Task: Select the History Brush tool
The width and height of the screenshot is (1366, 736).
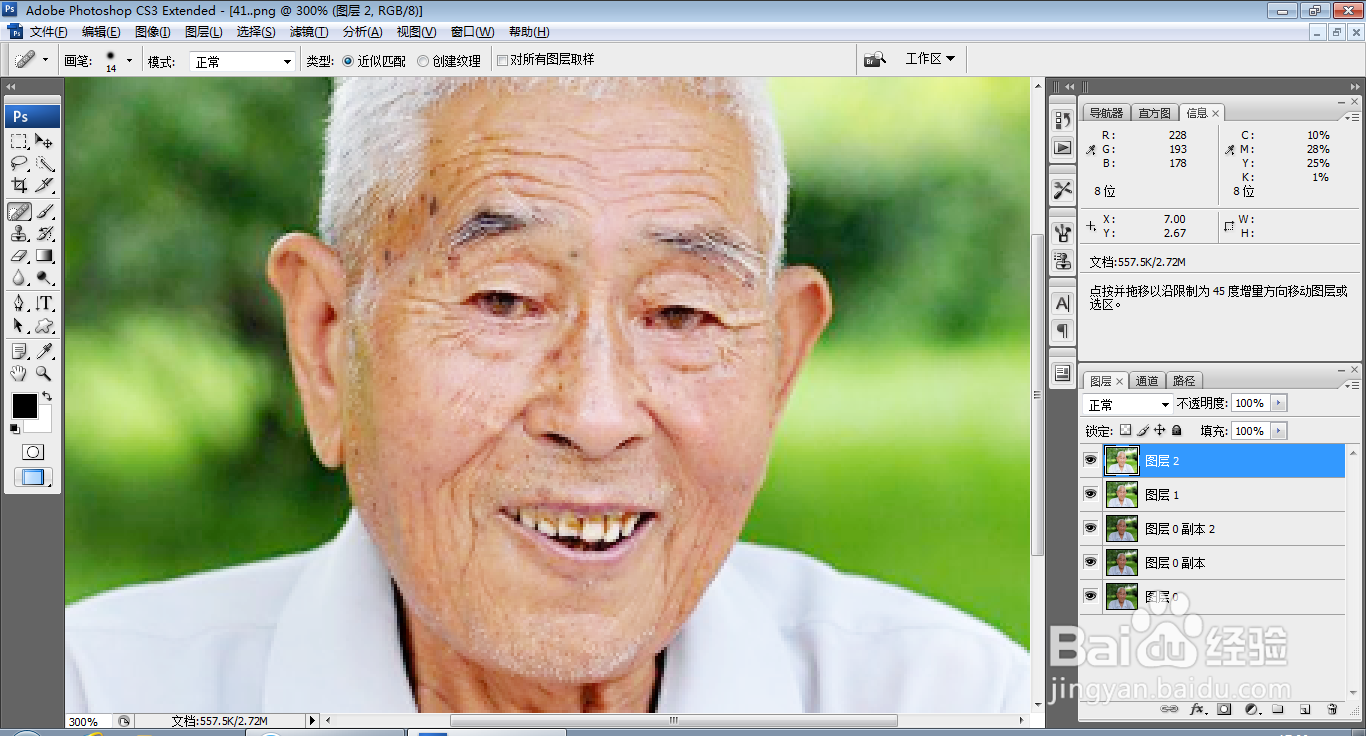Action: pos(45,233)
